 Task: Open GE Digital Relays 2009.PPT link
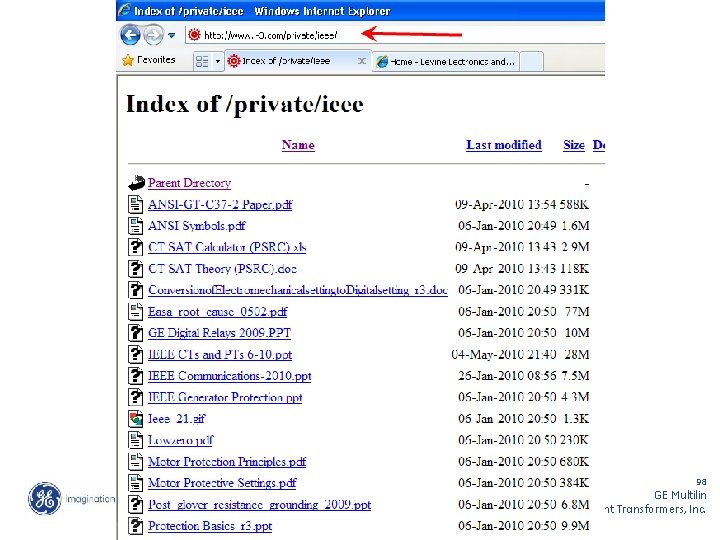click(219, 333)
